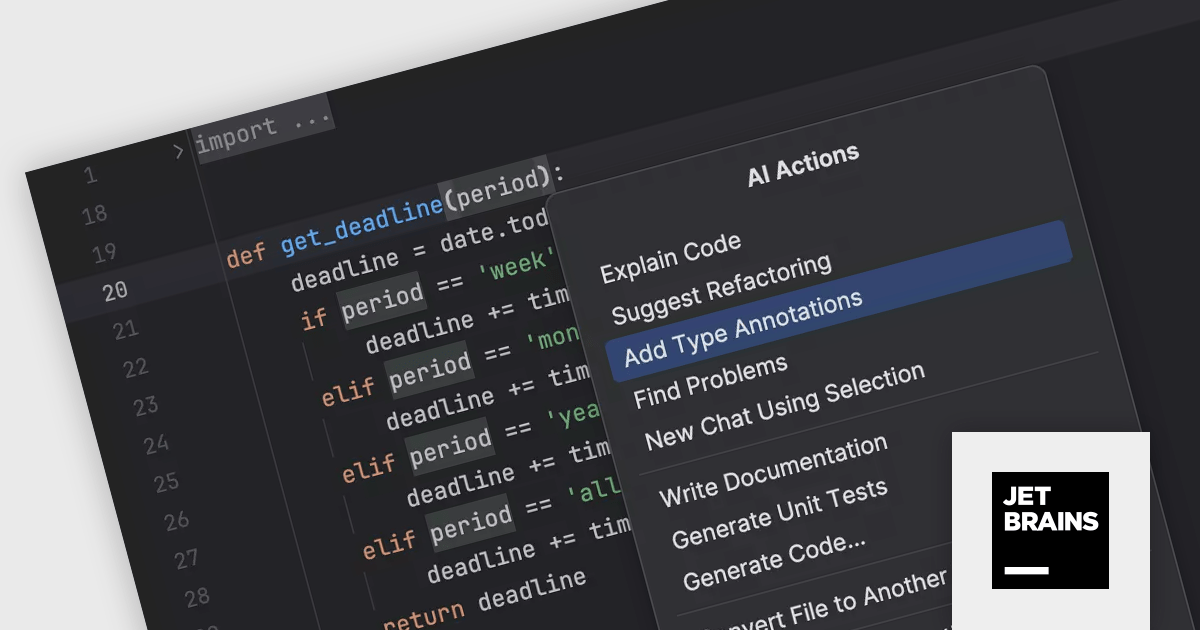Screen dimensions: 1200x630
Task: Click line number 26 in gutter
Action: (177, 521)
